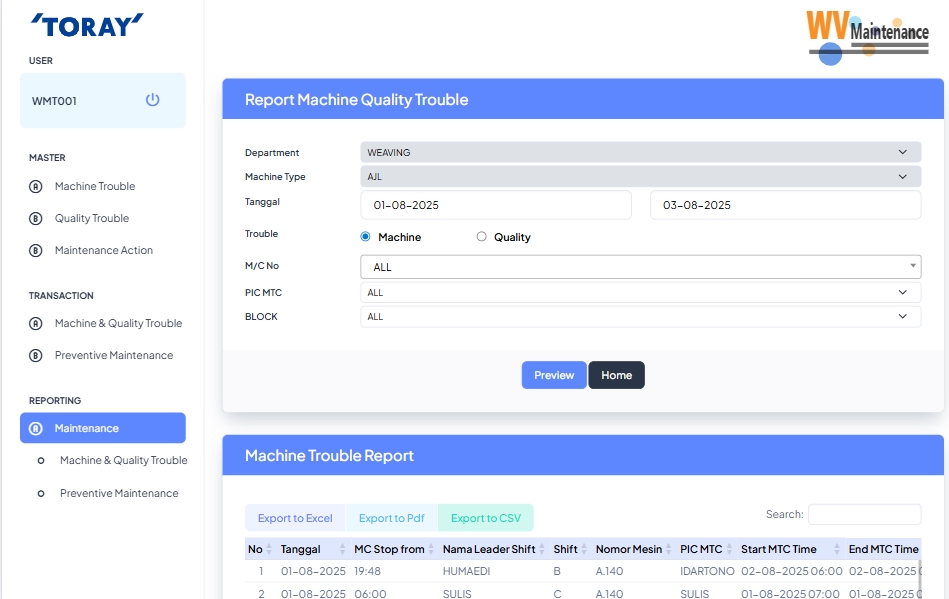Select the Machine trouble radio button
This screenshot has width=949, height=599.
coord(366,237)
